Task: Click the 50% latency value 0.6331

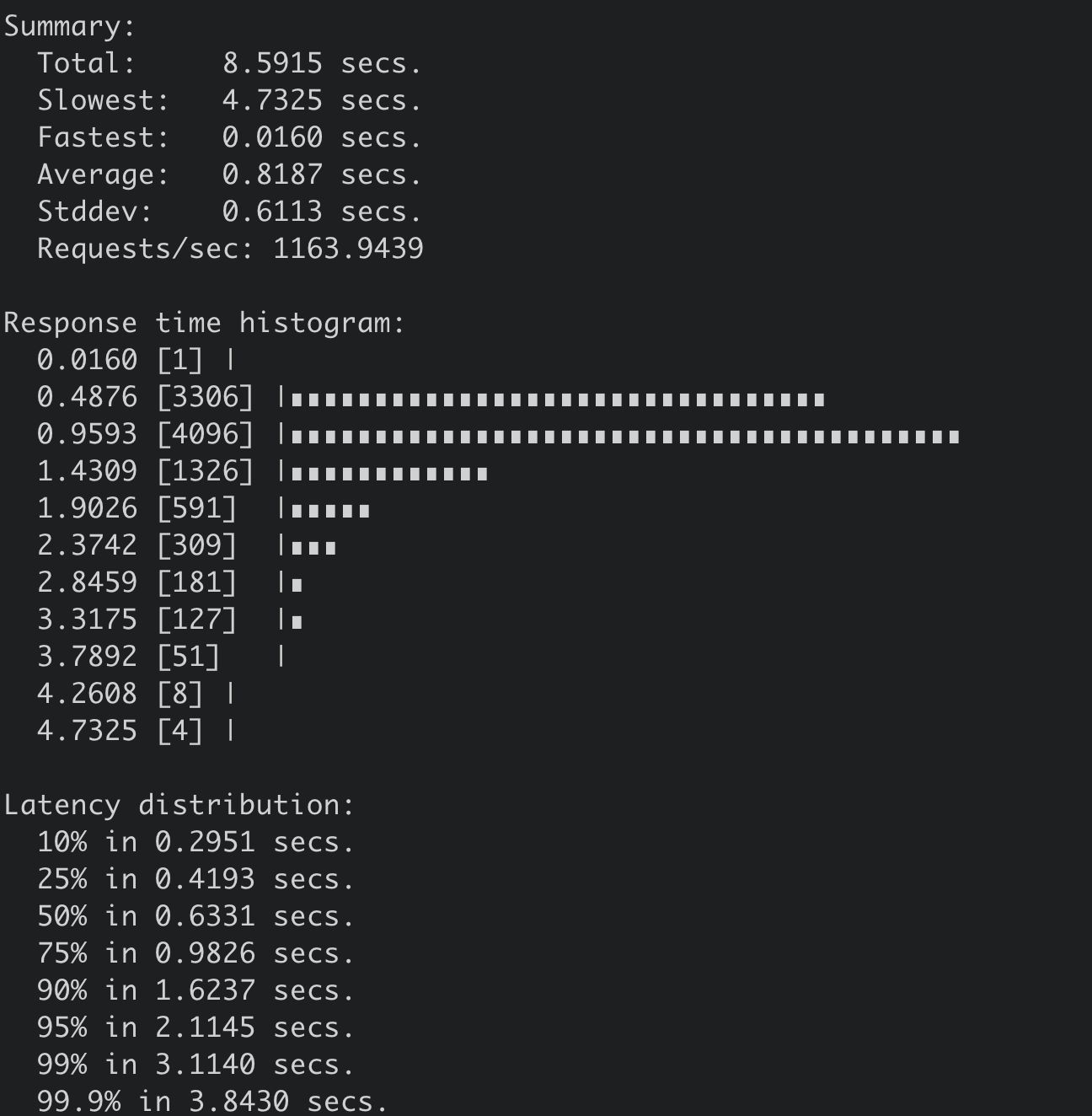Action: pyautogui.click(x=205, y=916)
